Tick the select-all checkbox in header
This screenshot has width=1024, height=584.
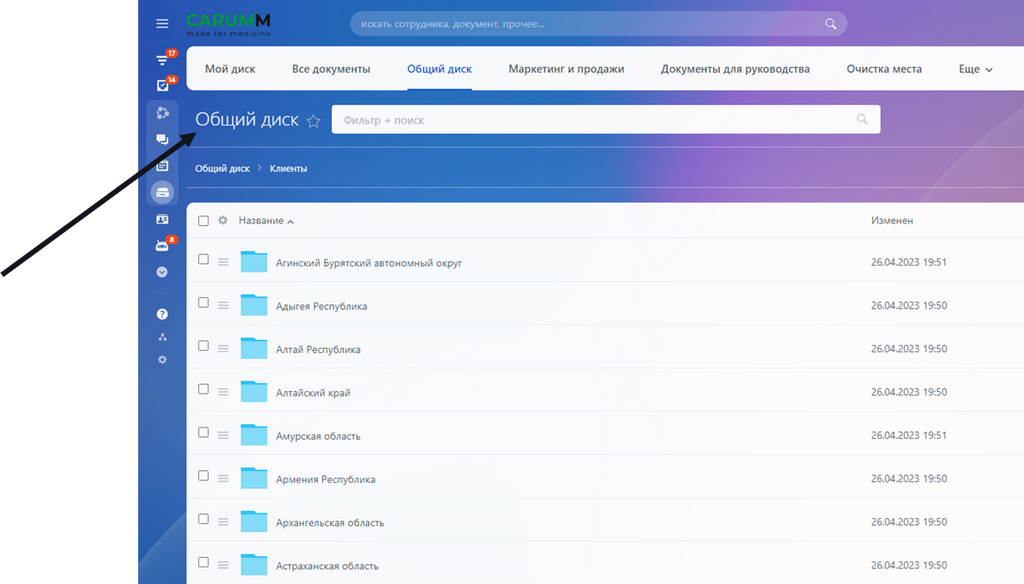203,221
